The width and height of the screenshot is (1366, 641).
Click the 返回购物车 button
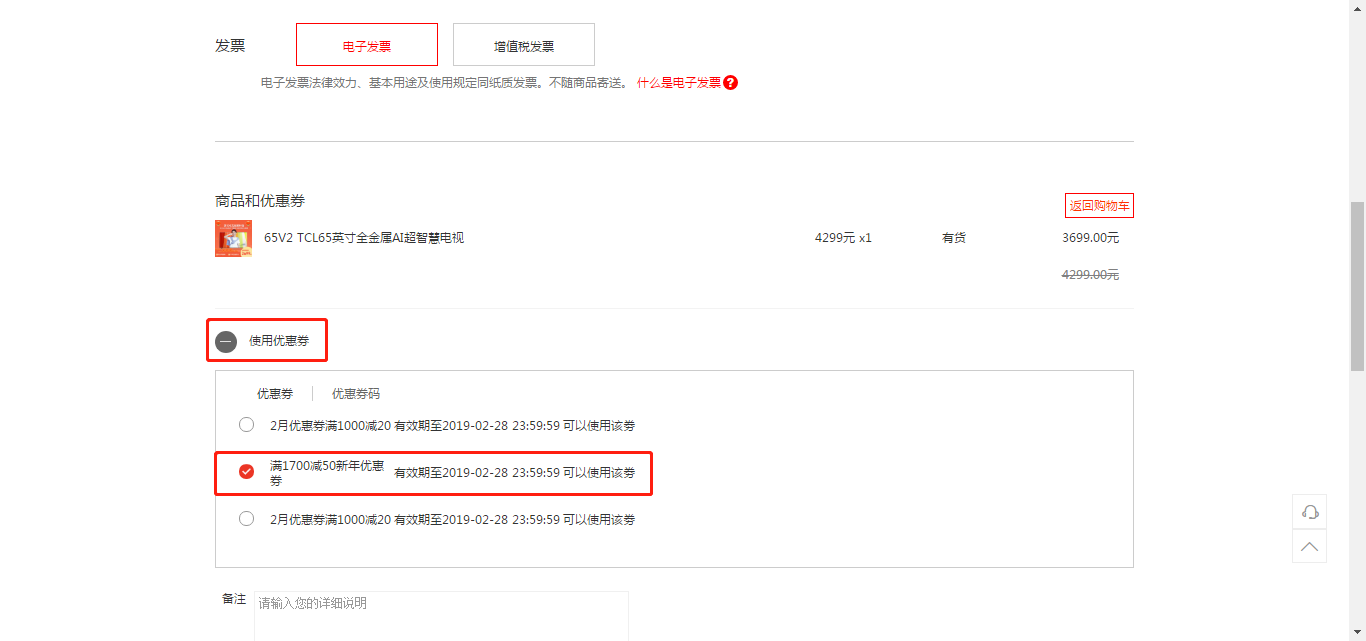pos(1099,206)
